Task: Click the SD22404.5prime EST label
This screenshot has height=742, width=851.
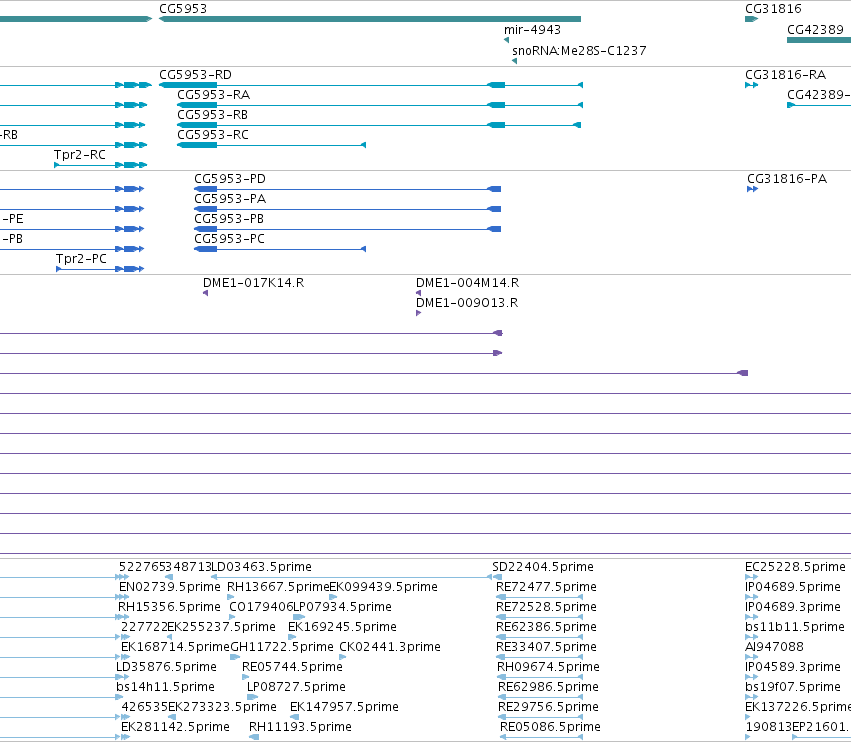Action: pos(543,567)
